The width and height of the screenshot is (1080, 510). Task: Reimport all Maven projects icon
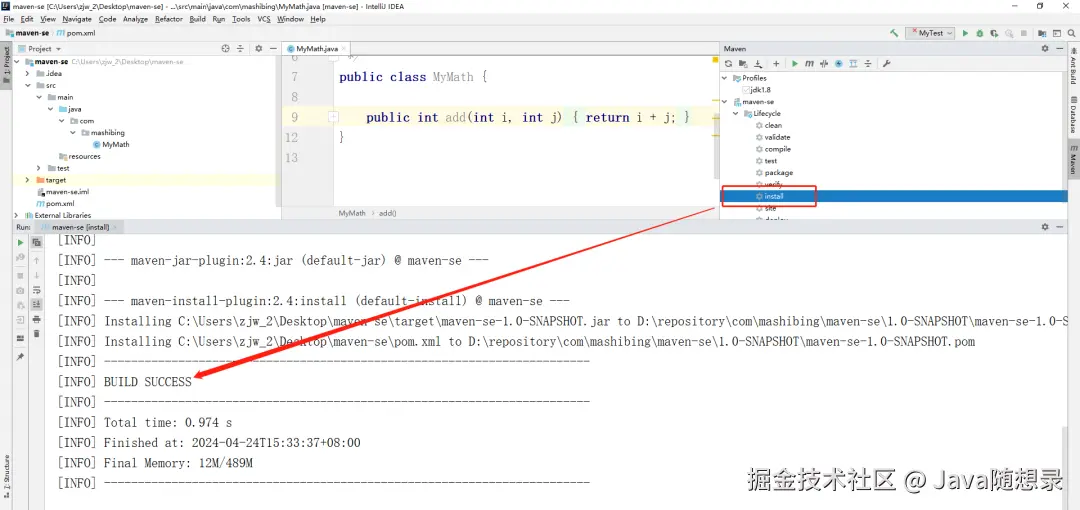click(x=729, y=63)
